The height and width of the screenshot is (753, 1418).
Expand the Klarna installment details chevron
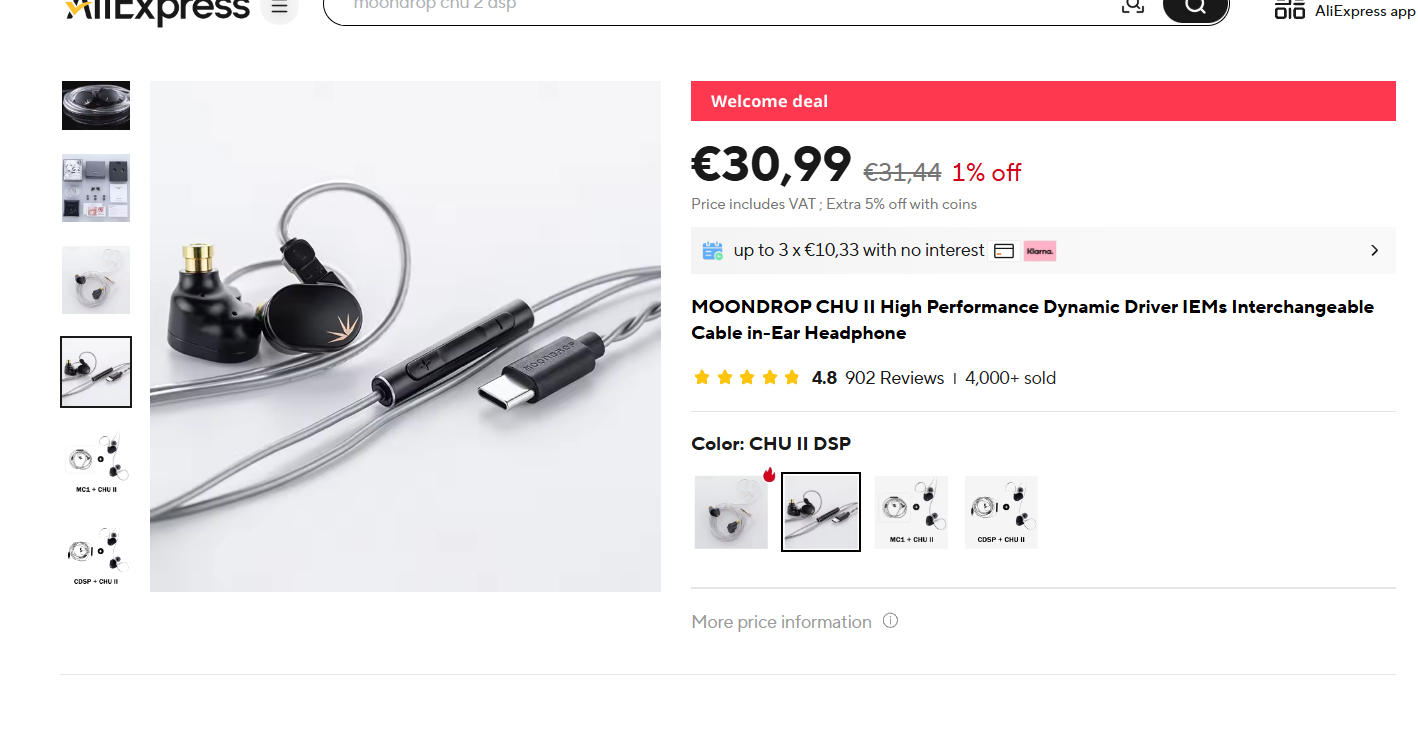[1374, 250]
